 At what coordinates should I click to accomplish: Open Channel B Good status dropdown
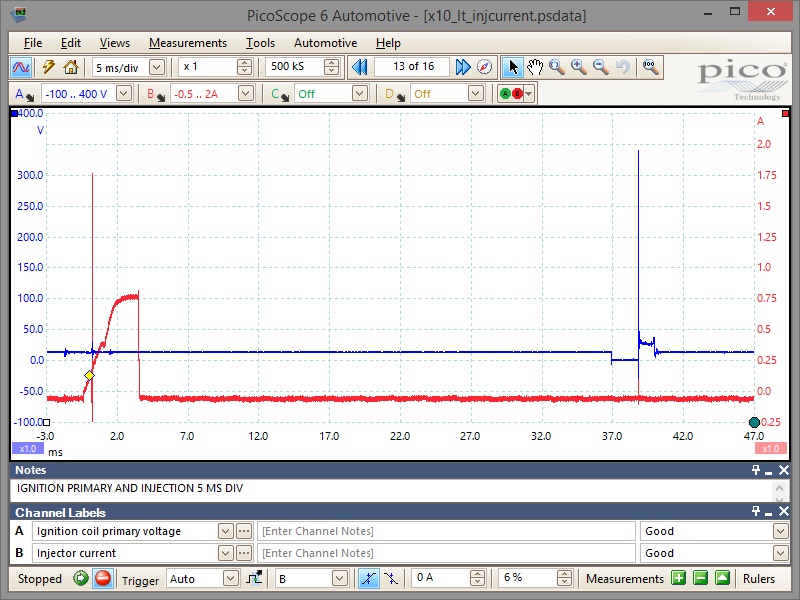tap(780, 553)
